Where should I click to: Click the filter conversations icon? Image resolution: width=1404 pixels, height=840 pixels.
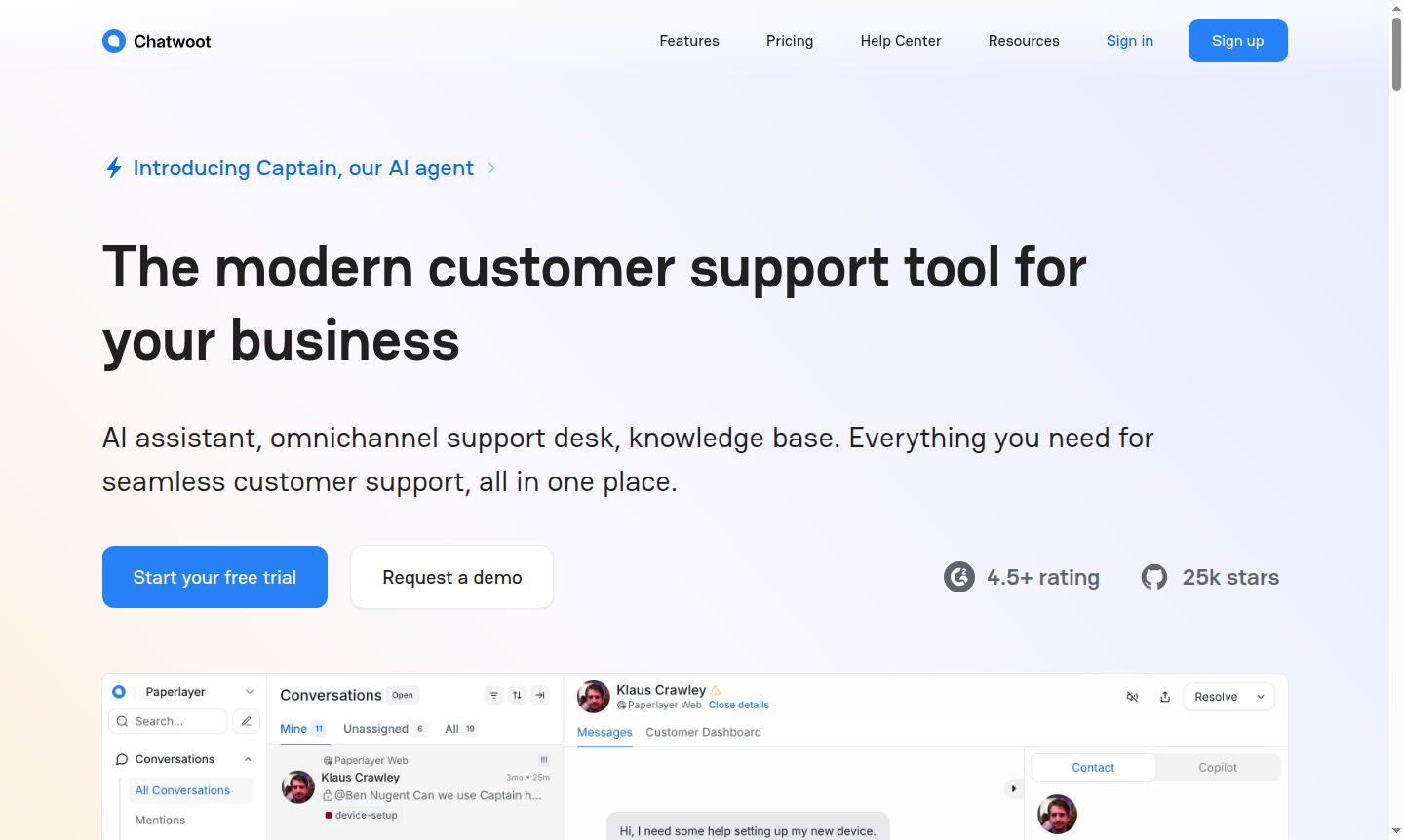[494, 695]
